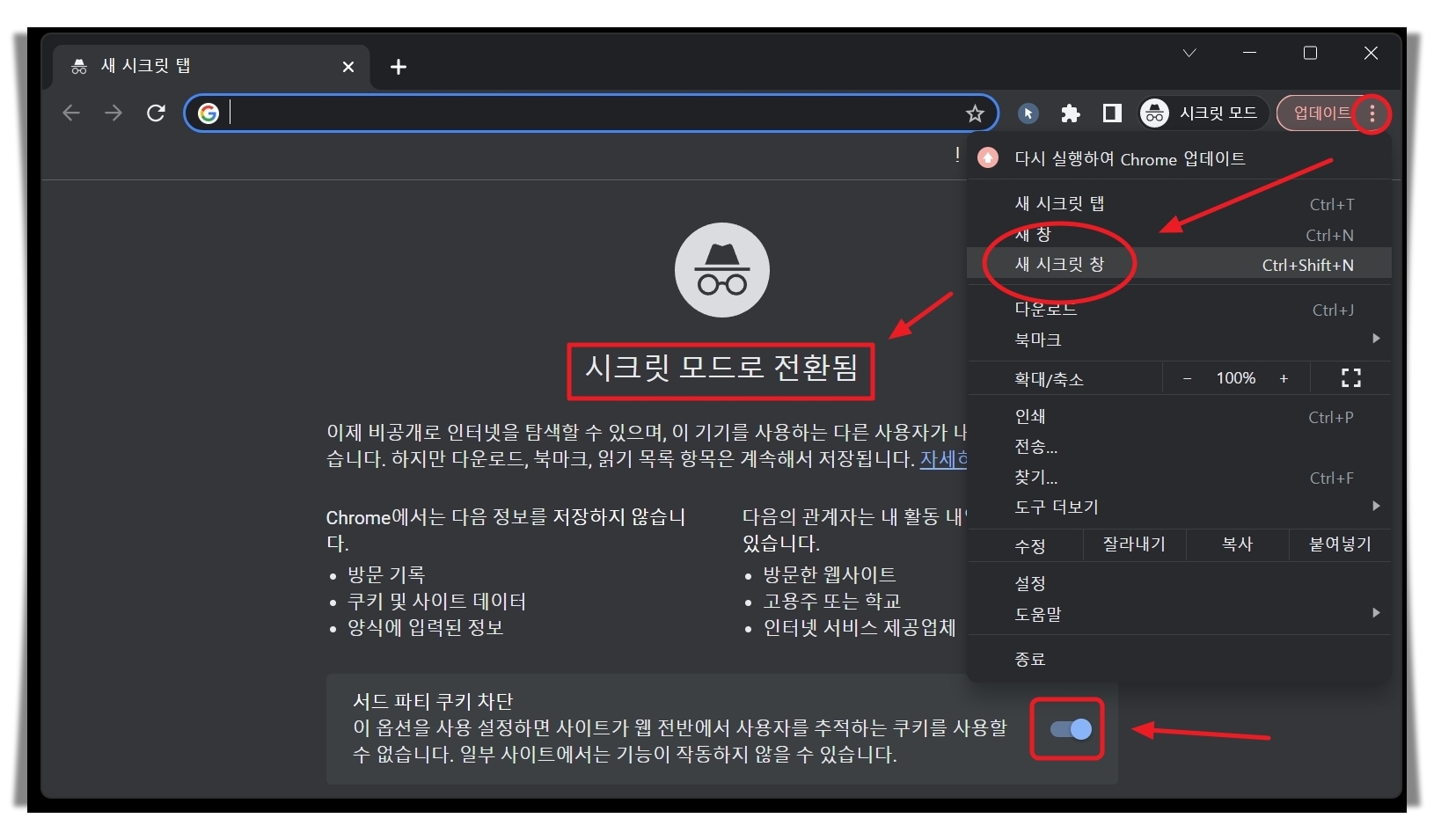The width and height of the screenshot is (1434, 840).
Task: Click the 방문 기록 list item
Action: coord(386,574)
